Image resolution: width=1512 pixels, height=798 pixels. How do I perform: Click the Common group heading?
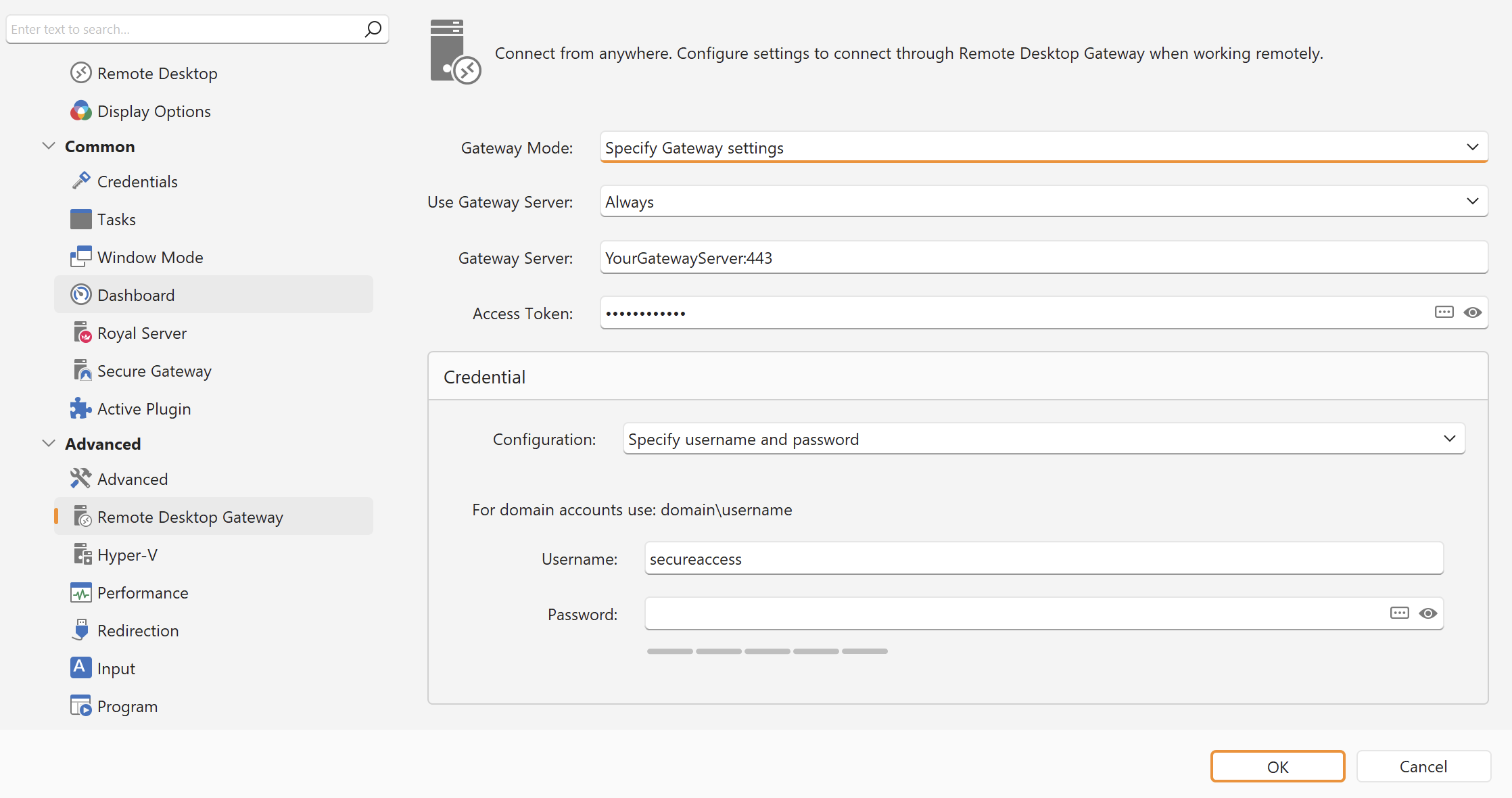[x=100, y=146]
